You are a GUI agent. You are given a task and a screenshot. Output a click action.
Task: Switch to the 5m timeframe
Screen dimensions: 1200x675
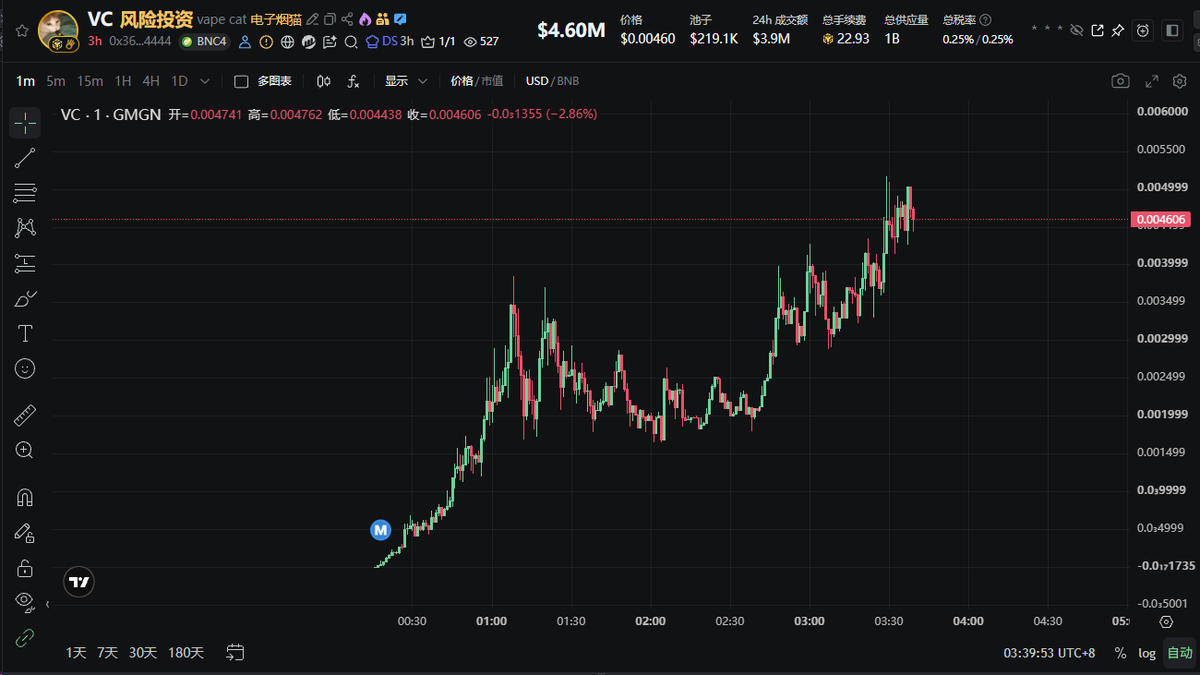(x=56, y=81)
